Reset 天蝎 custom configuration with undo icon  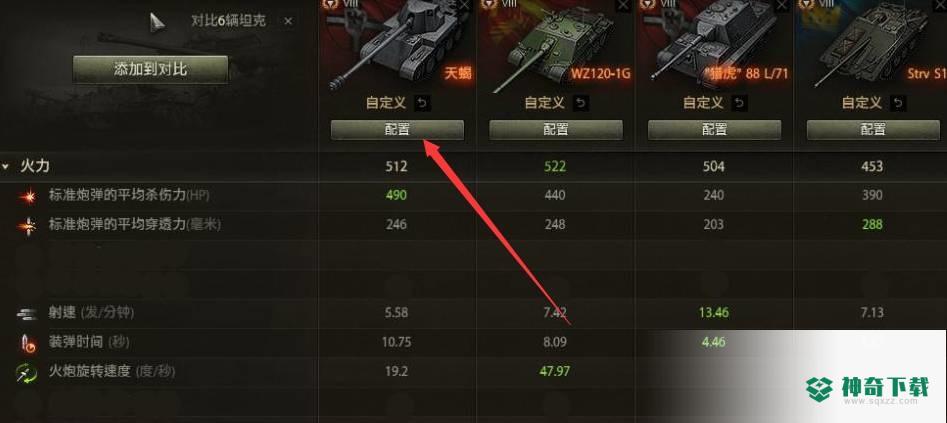tap(422, 103)
